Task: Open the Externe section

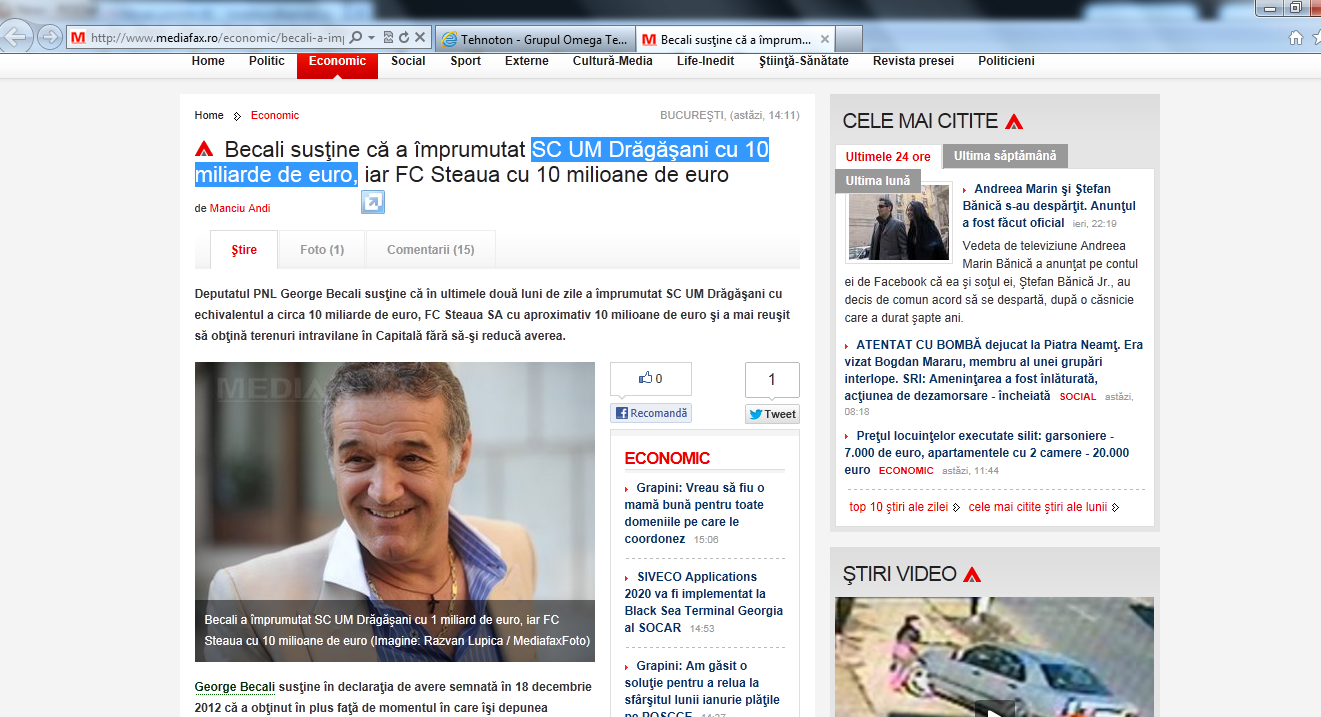Action: click(x=527, y=61)
